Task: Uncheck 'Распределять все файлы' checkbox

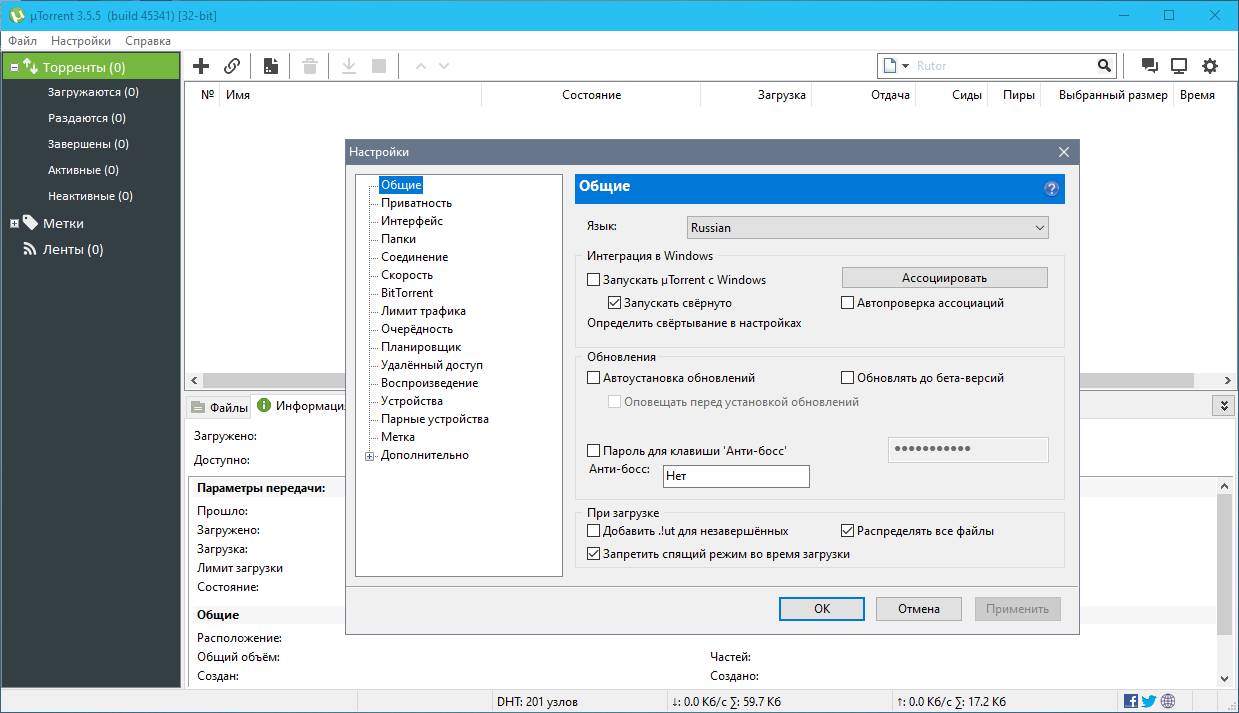Action: [848, 531]
